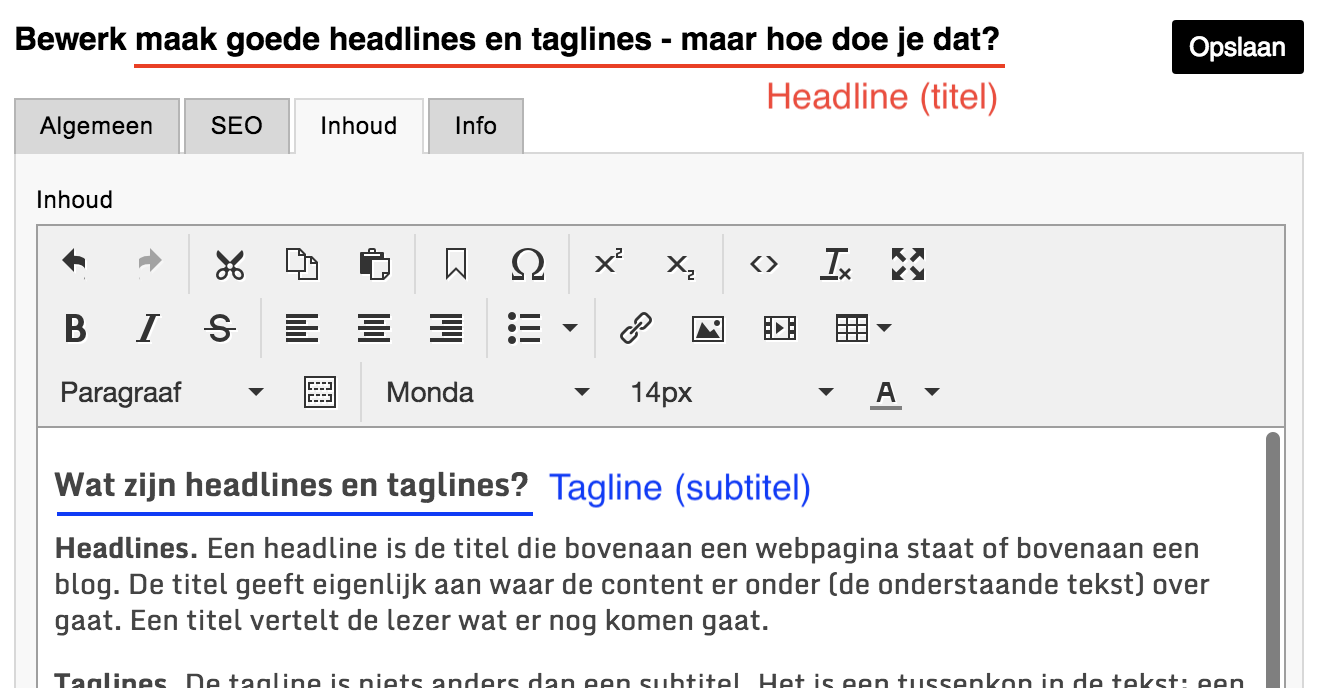1320x688 pixels.
Task: Open the special character Omega tool
Action: click(527, 264)
